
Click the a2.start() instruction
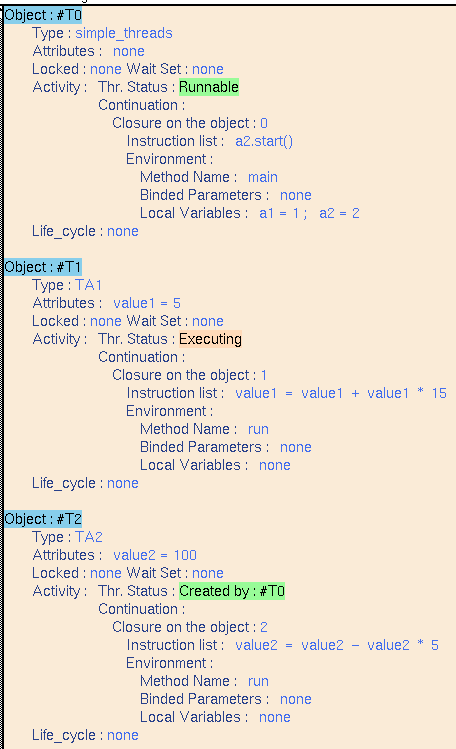coord(264,141)
